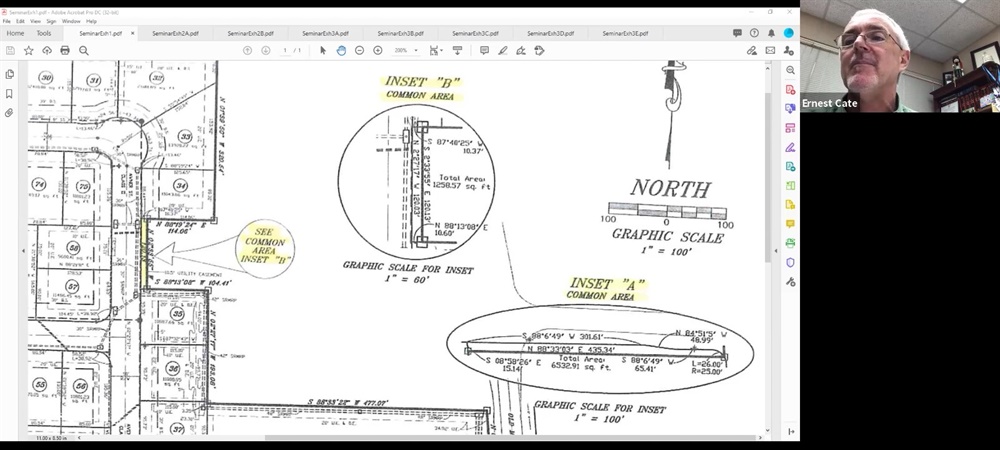
Task: Click the page number input field
Action: pyautogui.click(x=286, y=50)
